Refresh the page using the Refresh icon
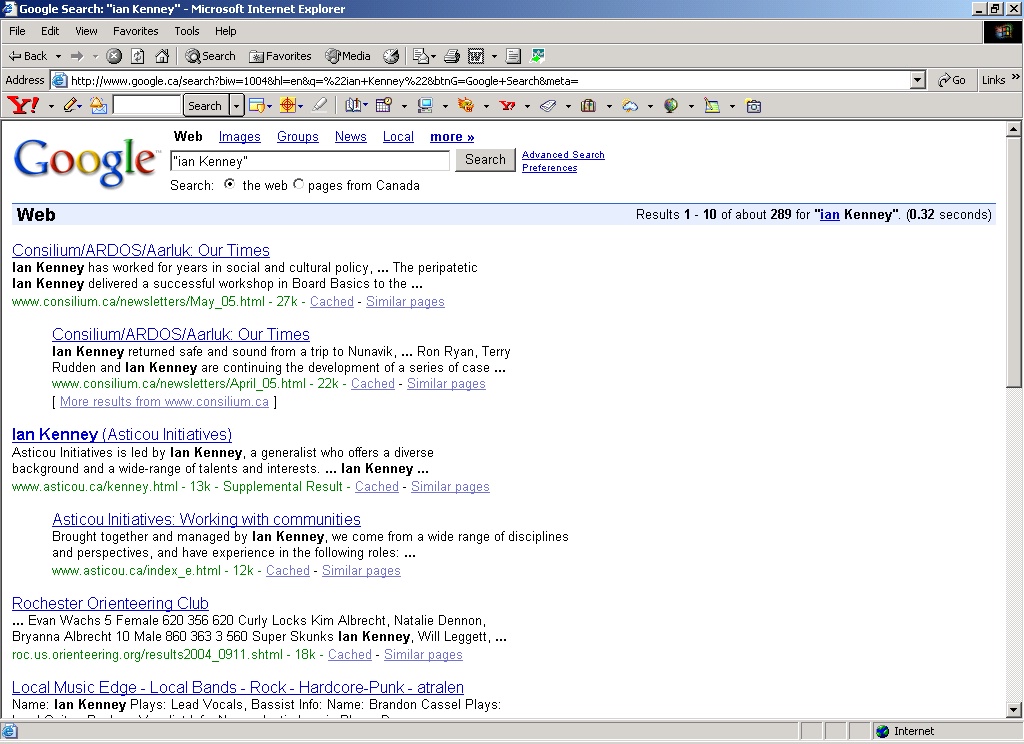This screenshot has width=1024, height=744. pos(138,56)
